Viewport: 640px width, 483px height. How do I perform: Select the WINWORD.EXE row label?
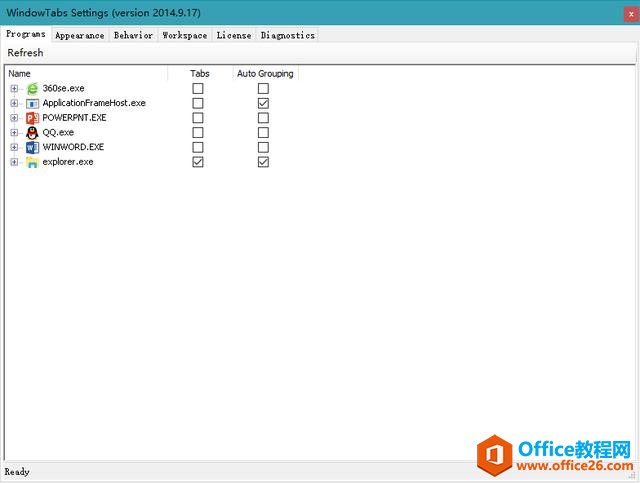(73, 147)
